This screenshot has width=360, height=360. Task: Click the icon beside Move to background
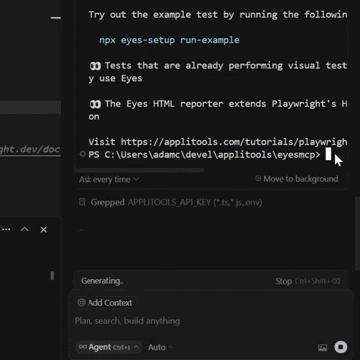coord(258,179)
